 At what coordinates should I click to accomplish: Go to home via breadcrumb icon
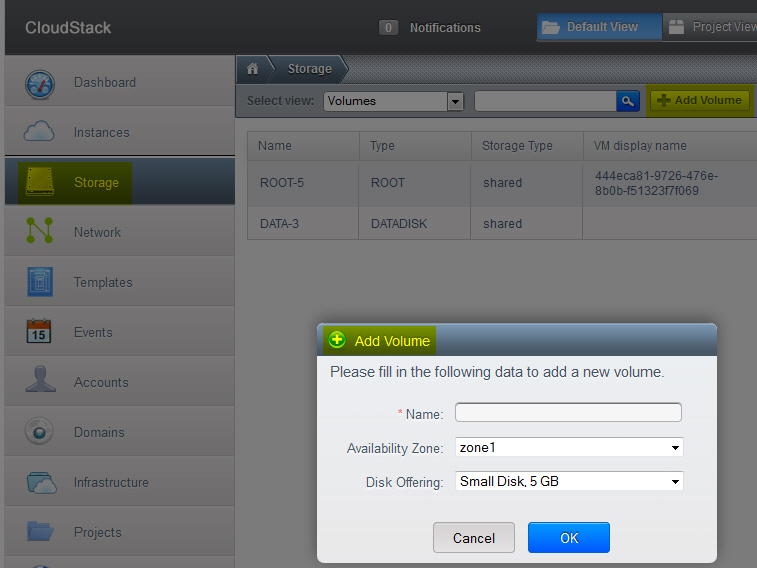tap(253, 69)
